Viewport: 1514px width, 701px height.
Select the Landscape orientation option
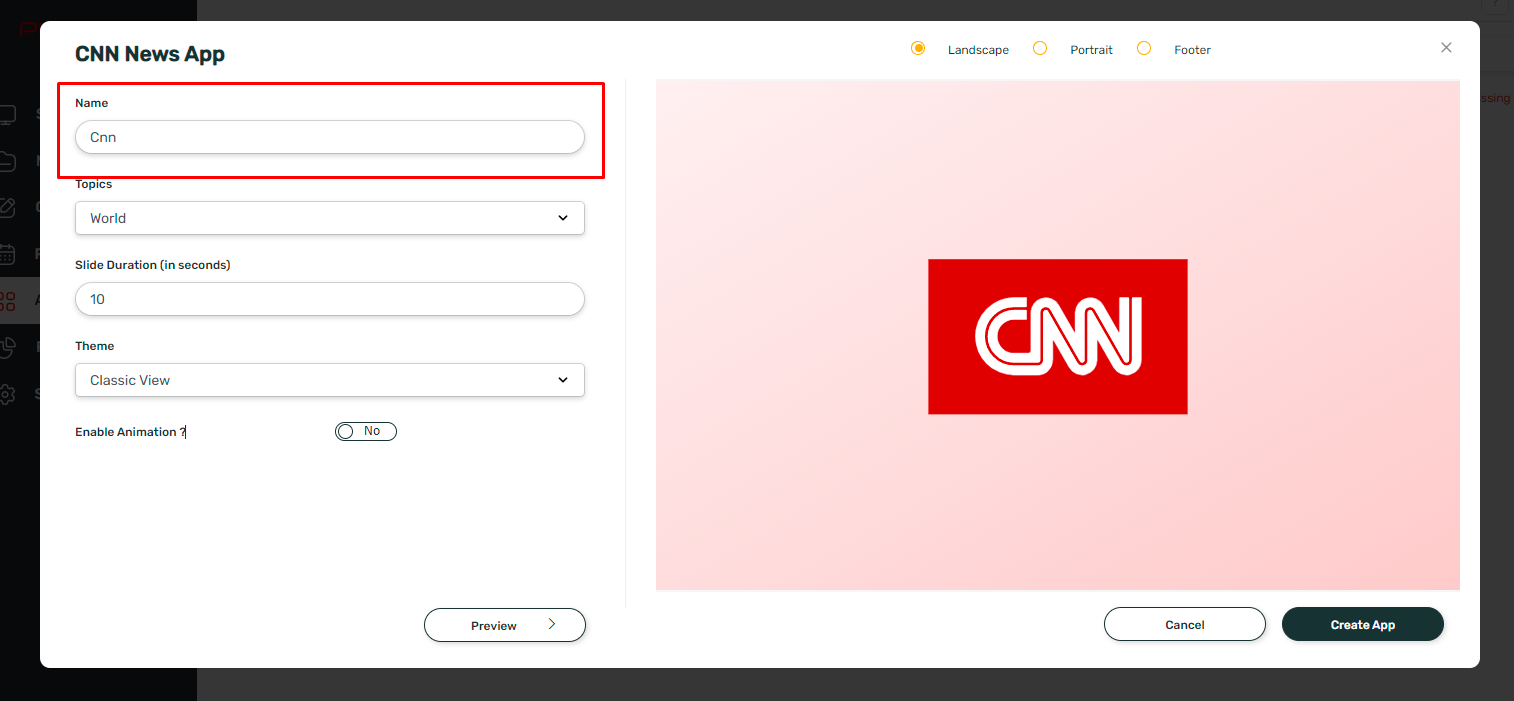918,48
